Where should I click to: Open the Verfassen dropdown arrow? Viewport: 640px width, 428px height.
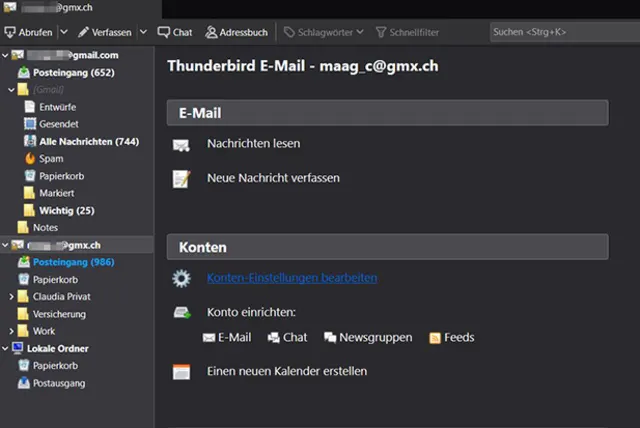pos(141,32)
